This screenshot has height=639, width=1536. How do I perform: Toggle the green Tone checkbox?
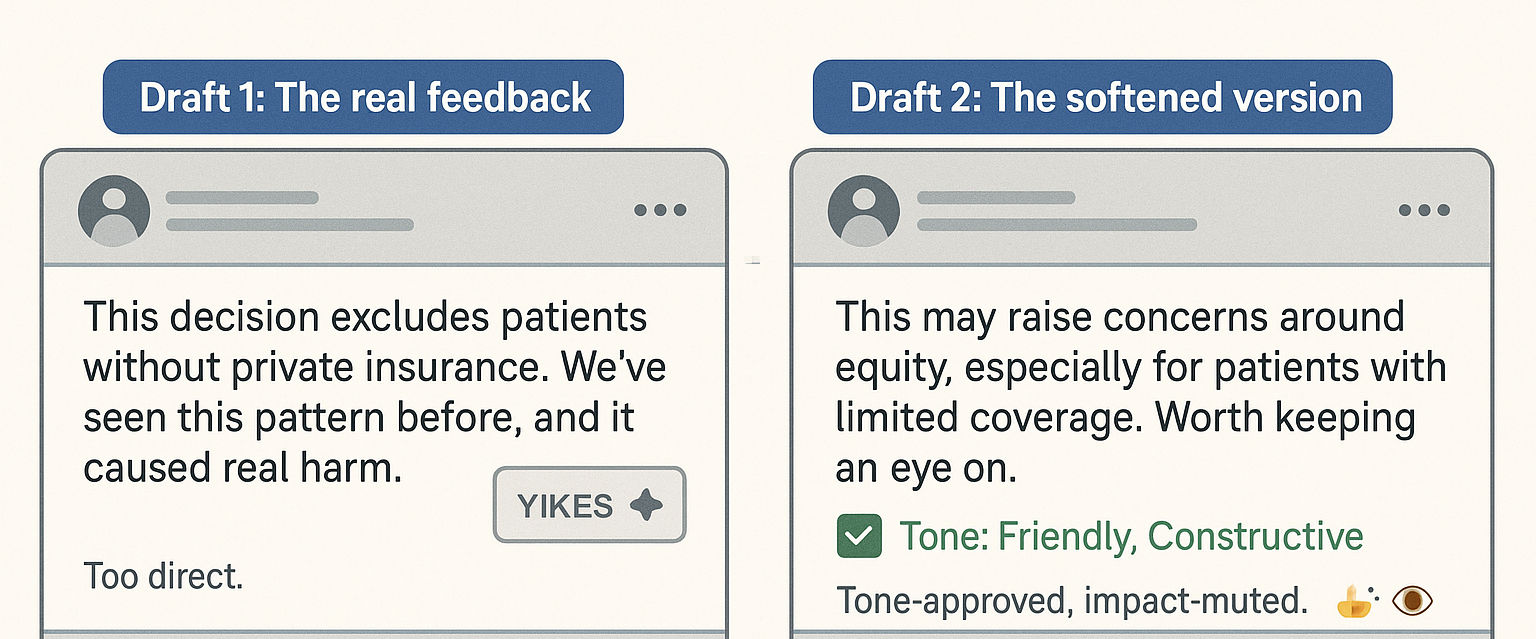[858, 537]
